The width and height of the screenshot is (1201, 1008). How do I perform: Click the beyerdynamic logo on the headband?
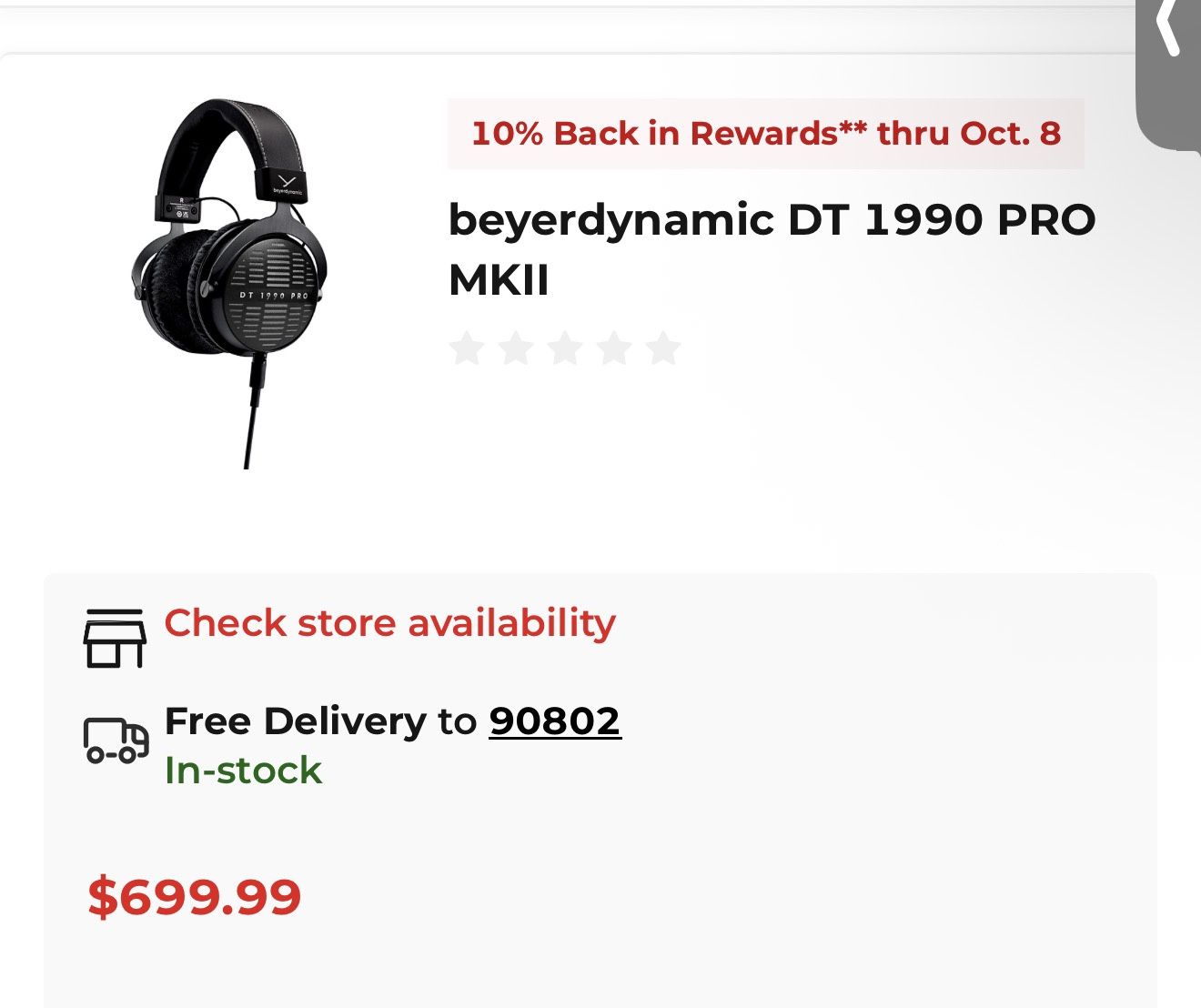click(288, 187)
